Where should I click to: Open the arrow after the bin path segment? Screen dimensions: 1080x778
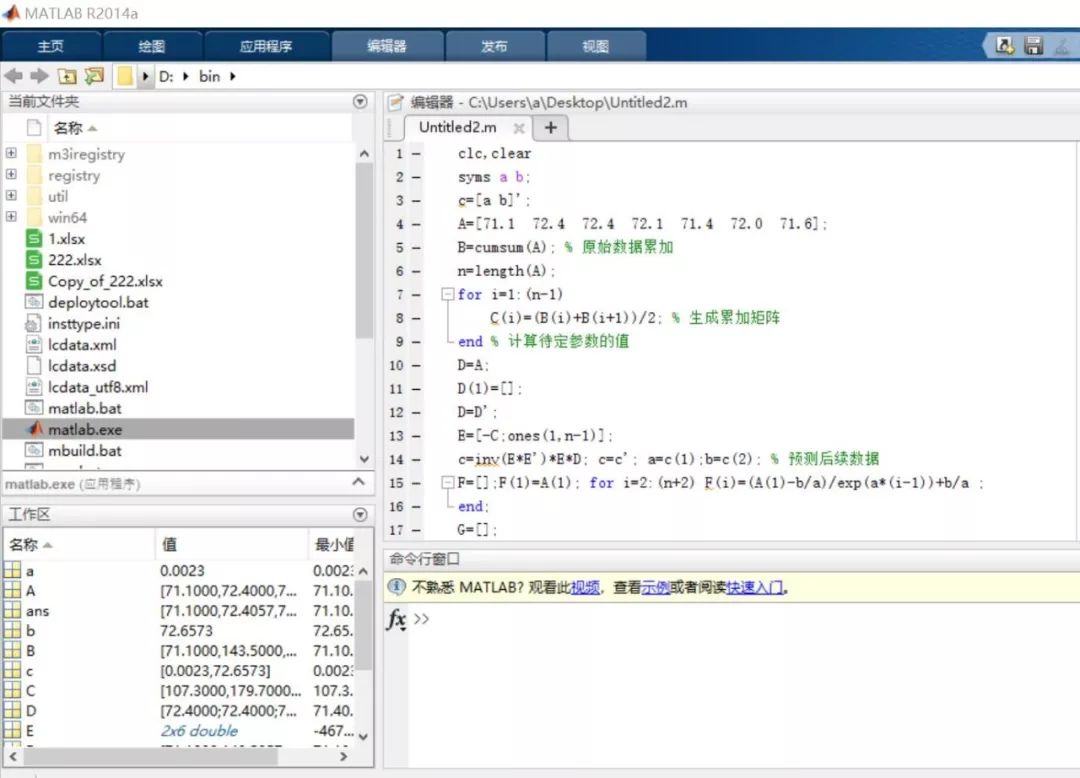click(233, 76)
